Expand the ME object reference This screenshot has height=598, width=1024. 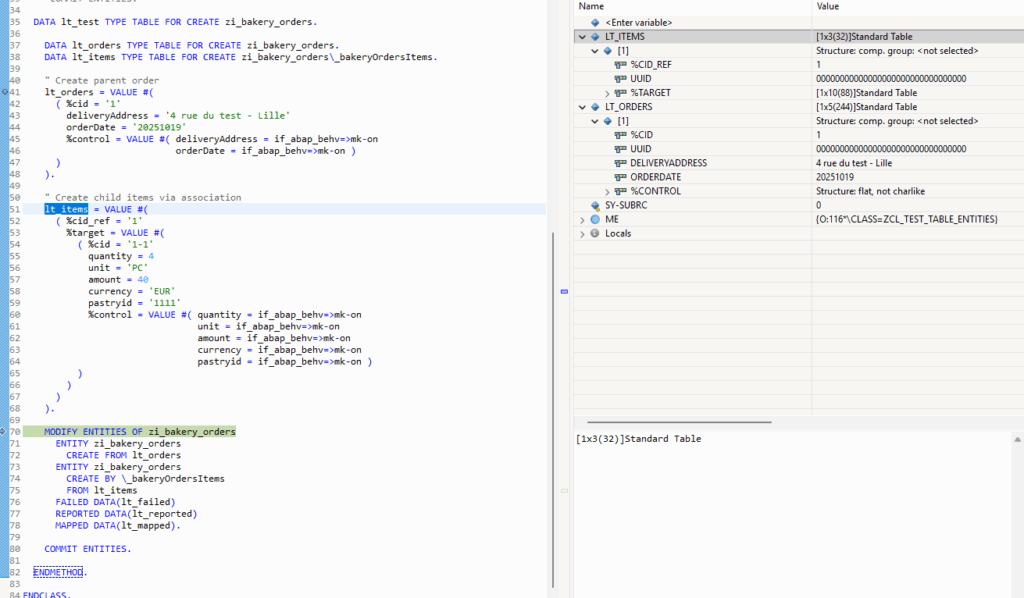(582, 219)
